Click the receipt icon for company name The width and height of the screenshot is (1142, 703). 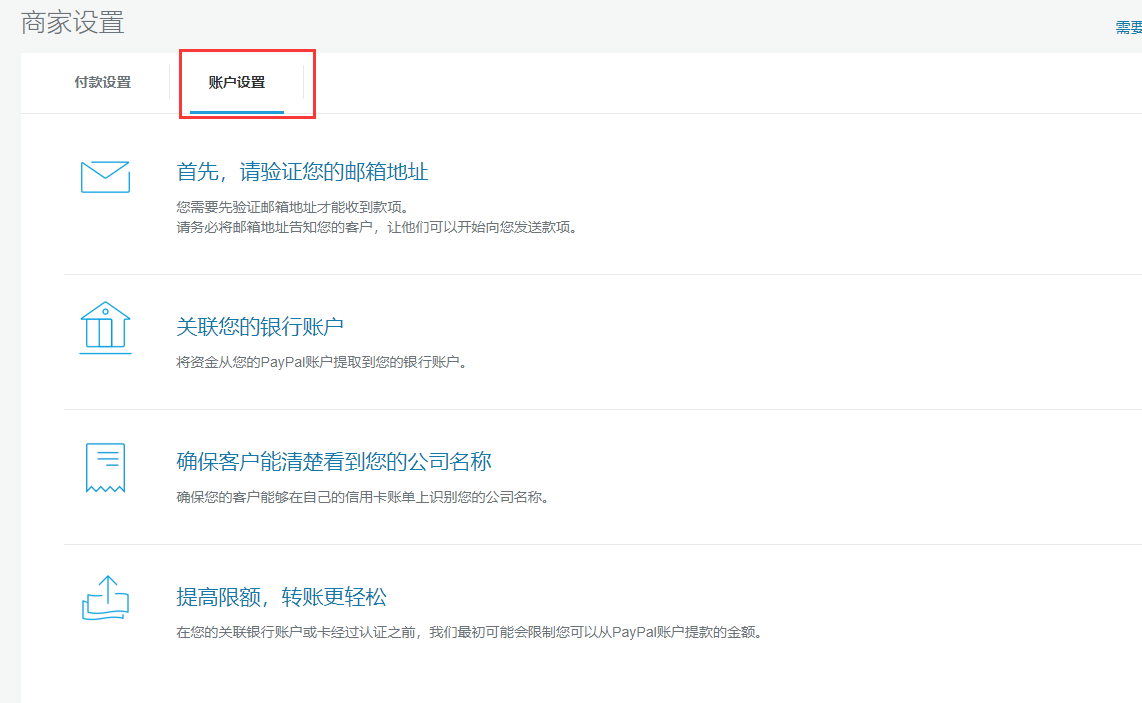coord(105,467)
